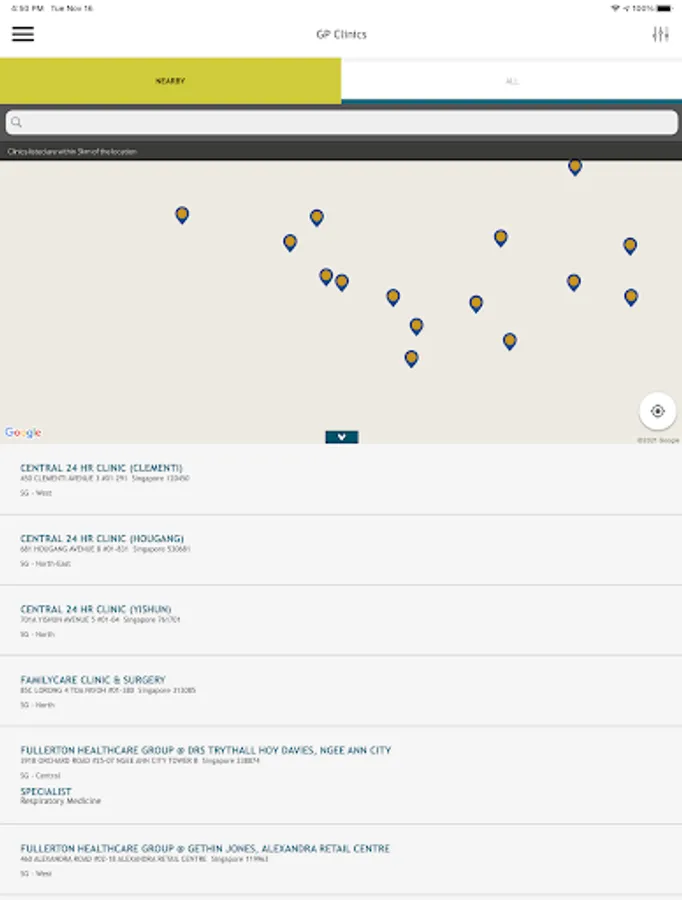Select the topmost map pin

[x=575, y=167]
